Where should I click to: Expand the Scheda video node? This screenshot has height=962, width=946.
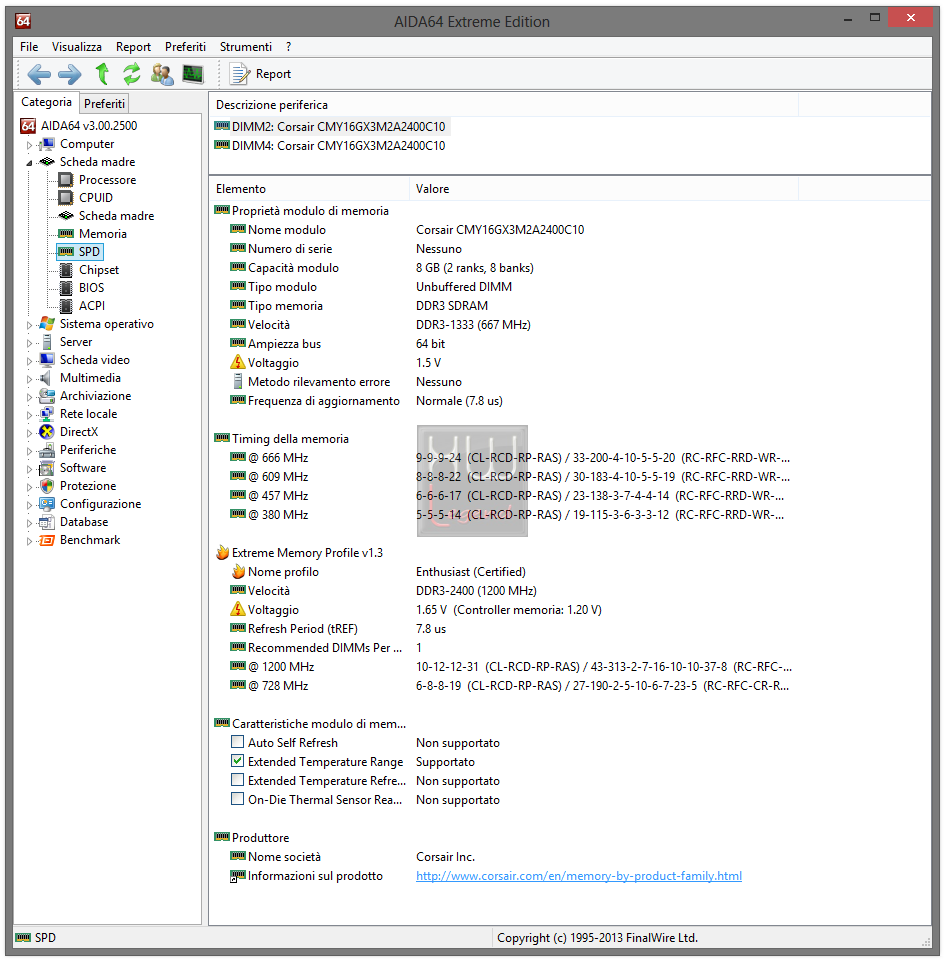click(x=29, y=361)
